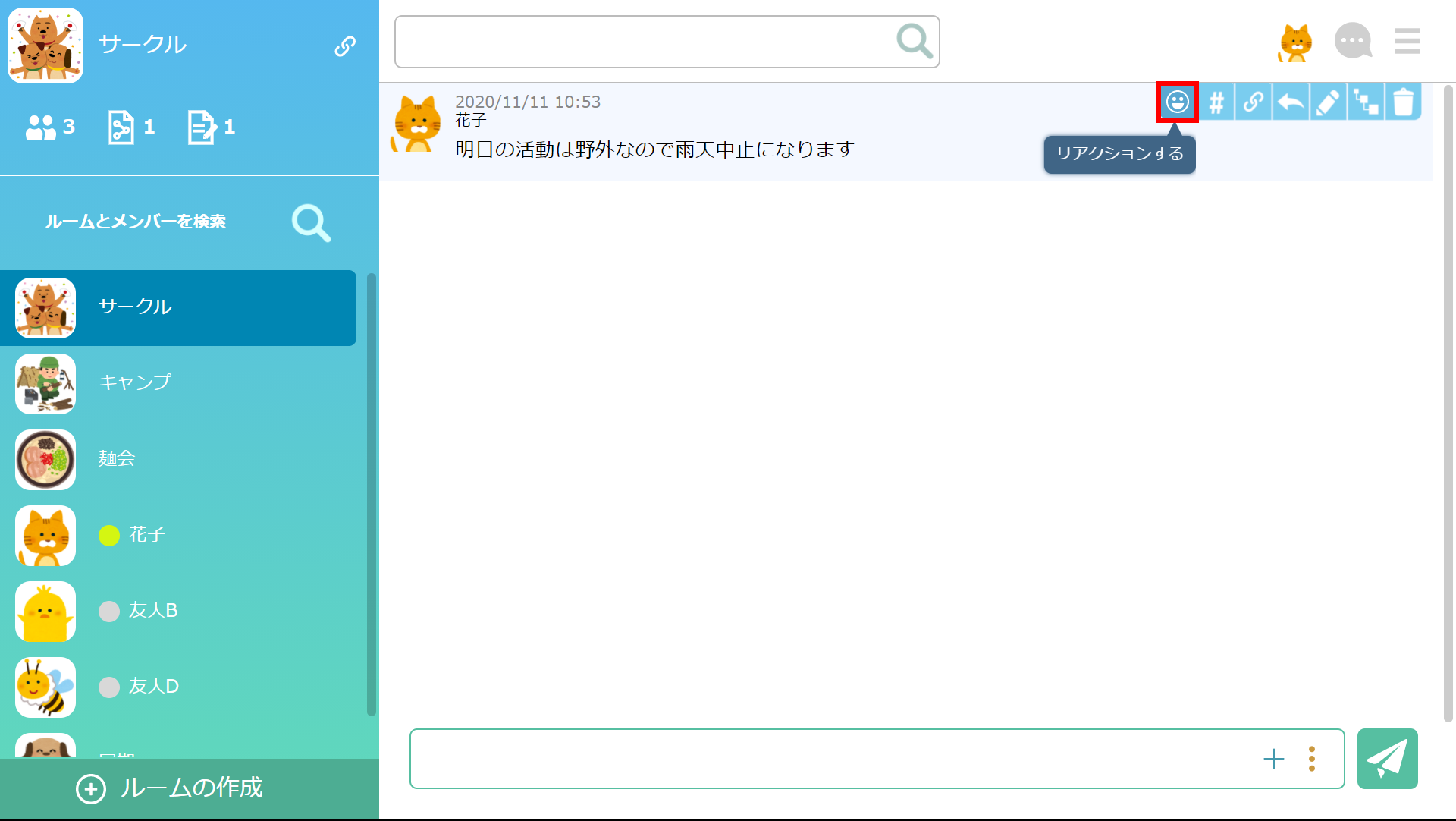Viewport: 1456px width, 821px height.
Task: Click the room link icon beside サークル title
Action: (x=345, y=46)
